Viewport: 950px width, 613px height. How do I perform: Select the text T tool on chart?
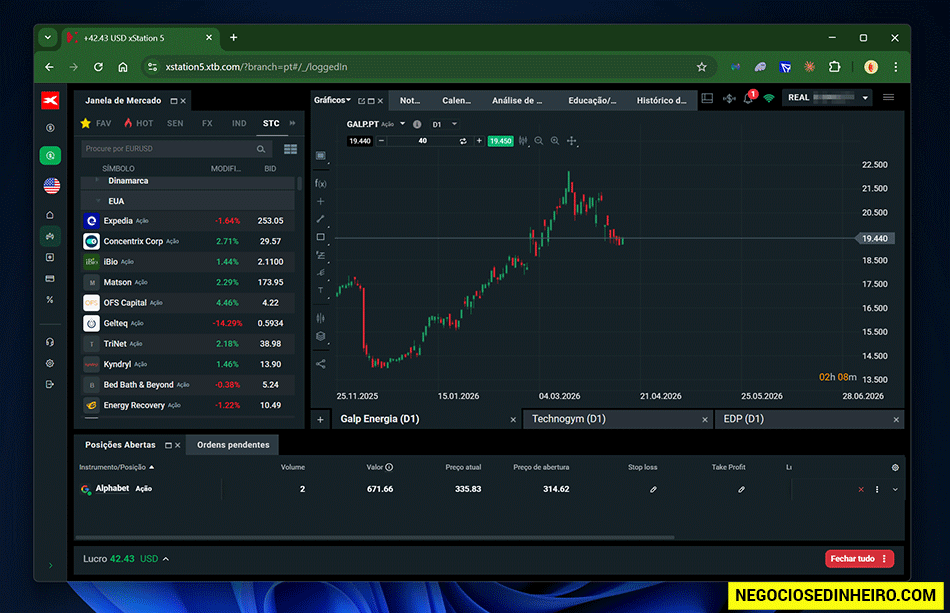click(x=321, y=290)
